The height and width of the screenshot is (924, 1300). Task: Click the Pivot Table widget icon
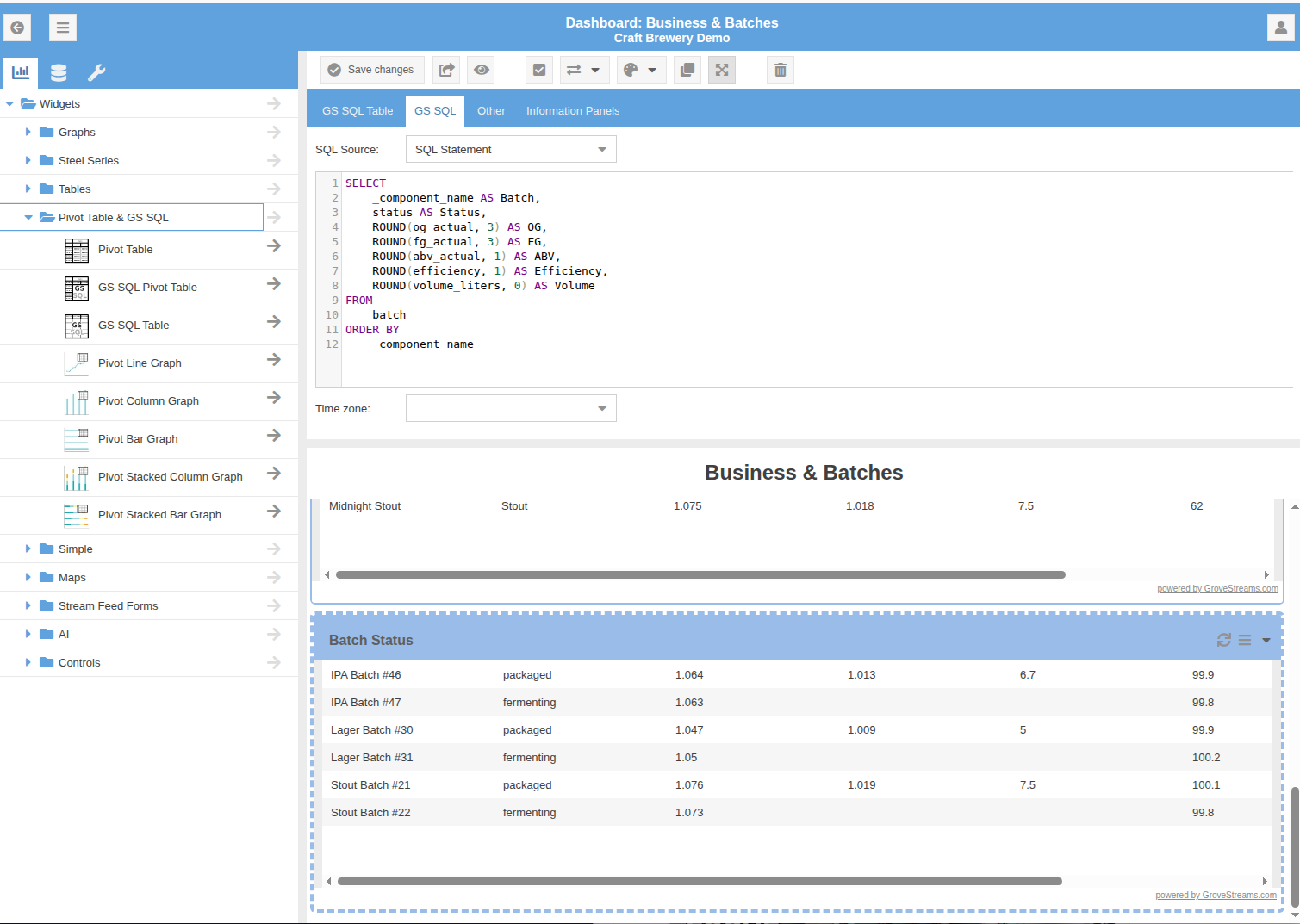(x=77, y=250)
